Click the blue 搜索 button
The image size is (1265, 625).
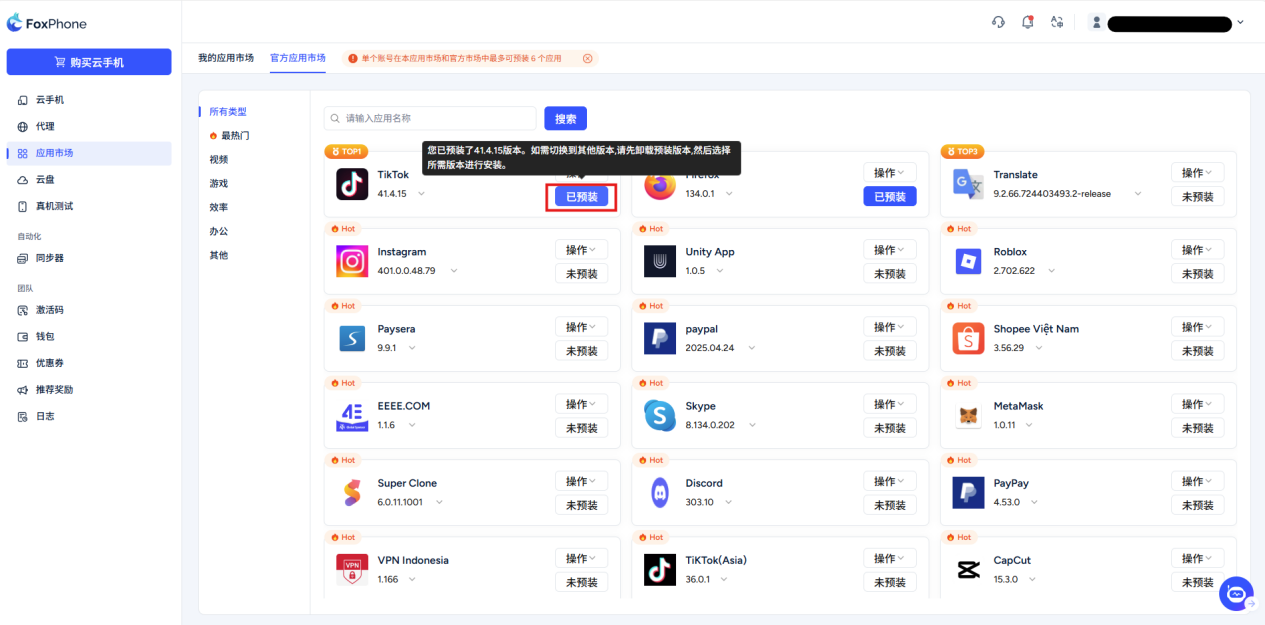(565, 119)
